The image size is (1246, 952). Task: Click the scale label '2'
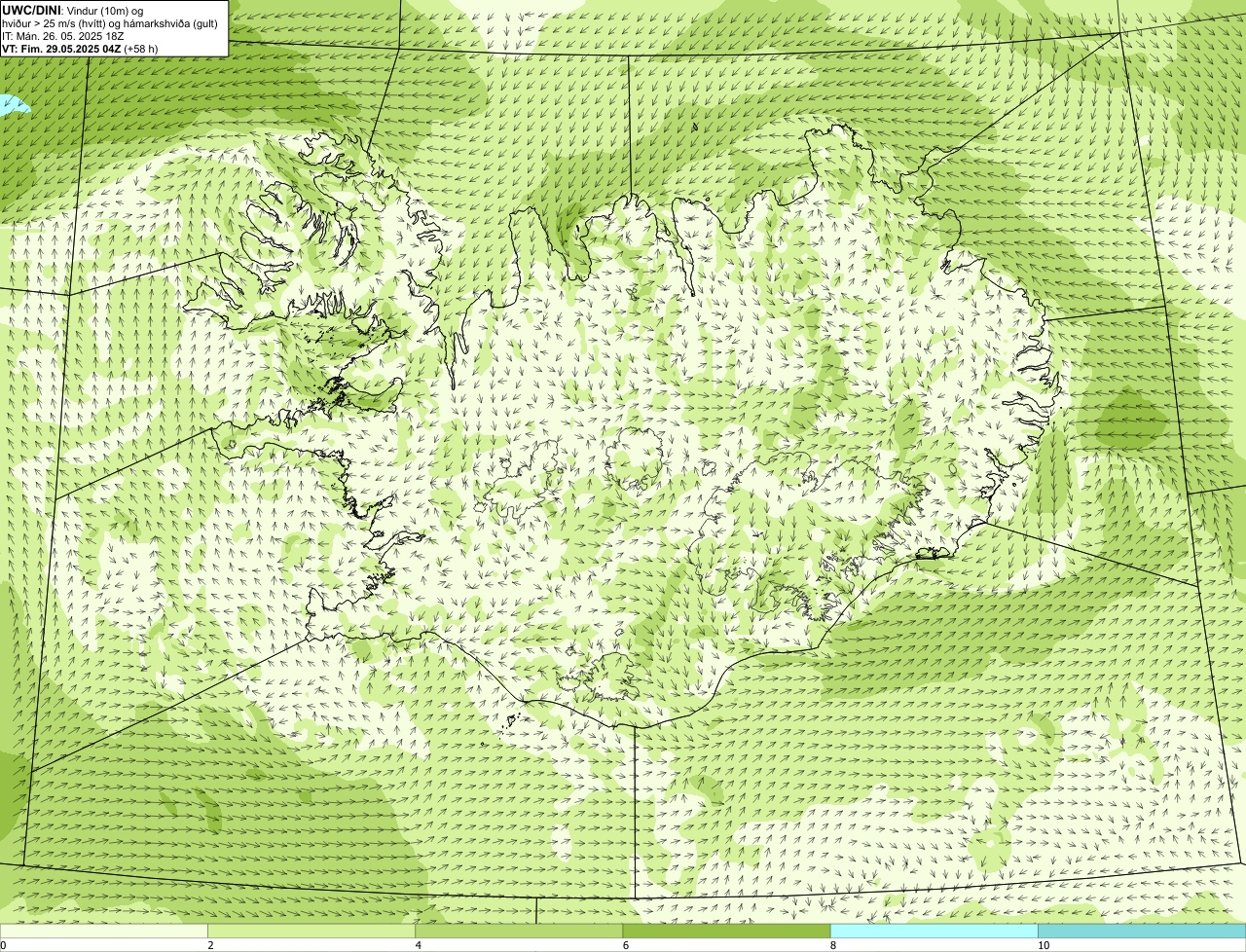210,945
